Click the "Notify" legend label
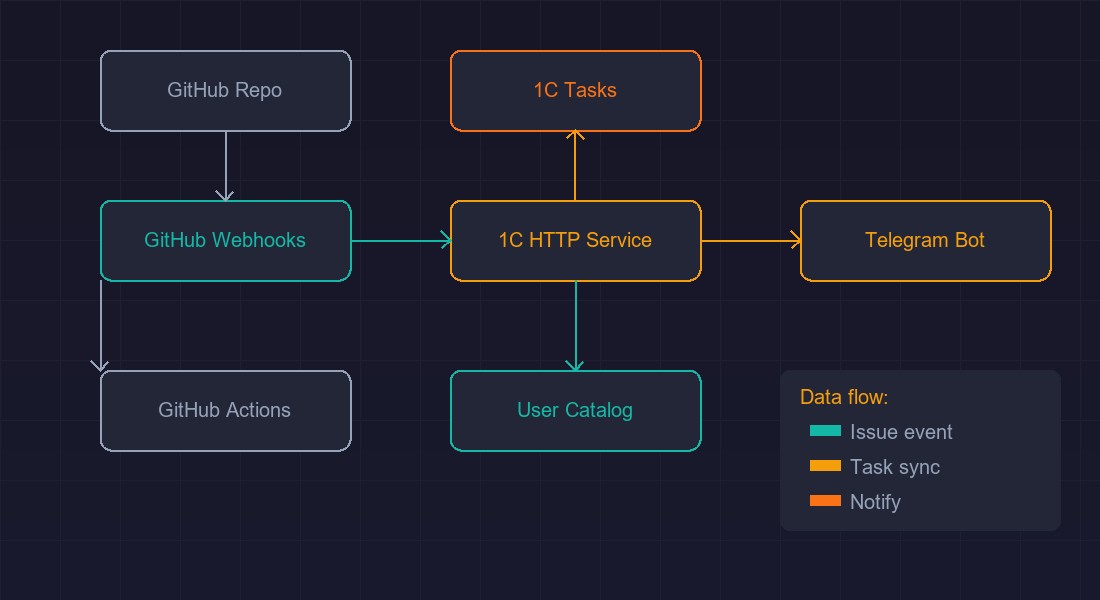1100x600 pixels. pyautogui.click(x=875, y=502)
